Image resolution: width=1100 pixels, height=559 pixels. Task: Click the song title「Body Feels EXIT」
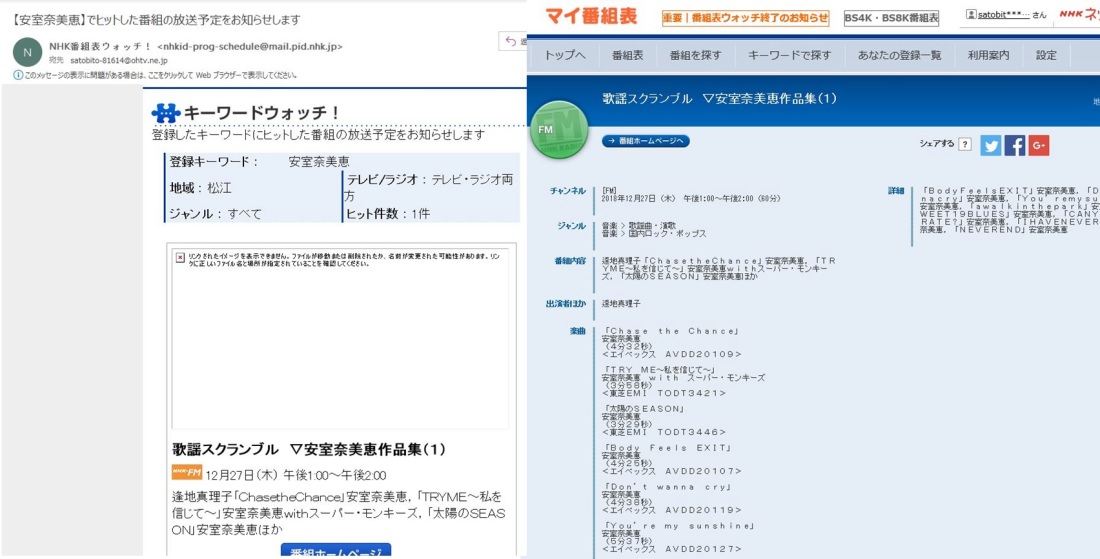click(669, 447)
